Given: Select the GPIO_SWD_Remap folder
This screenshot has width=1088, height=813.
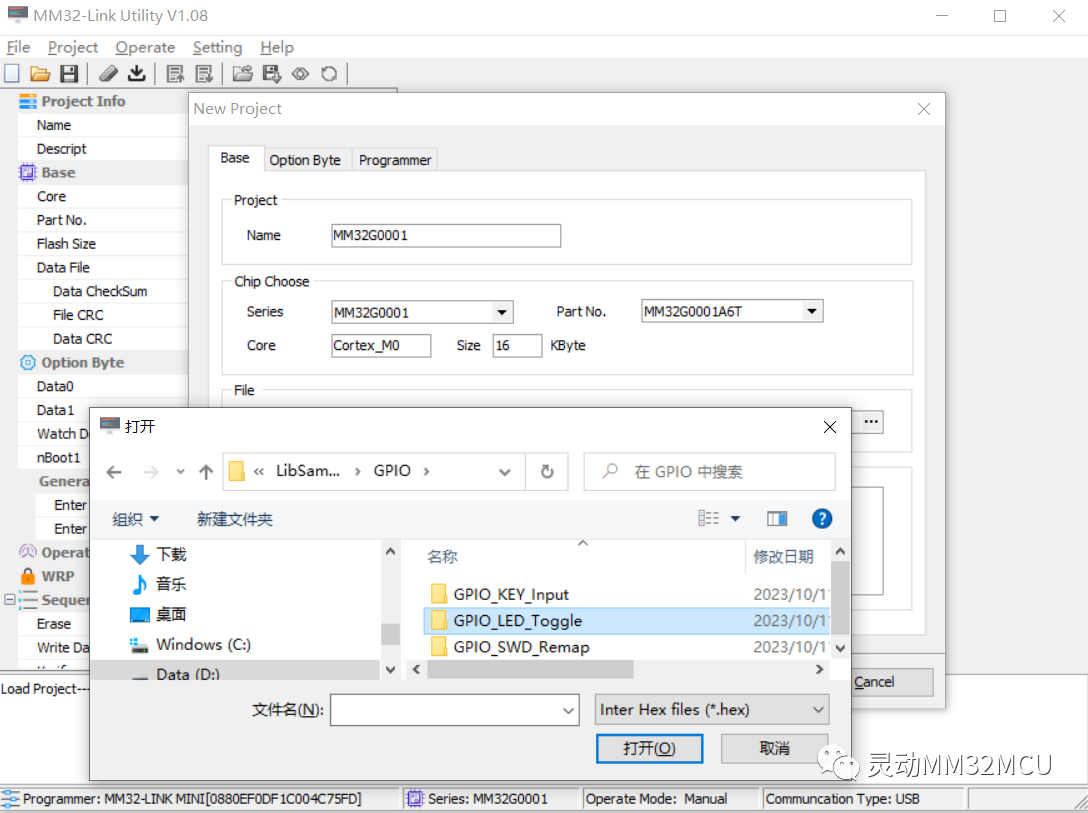Looking at the screenshot, I should tap(627, 647).
